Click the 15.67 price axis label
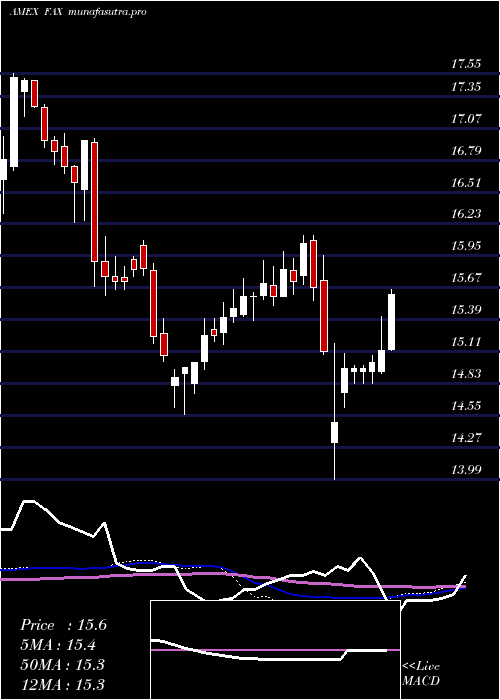Screen dimensions: 500x700 click(x=466, y=278)
